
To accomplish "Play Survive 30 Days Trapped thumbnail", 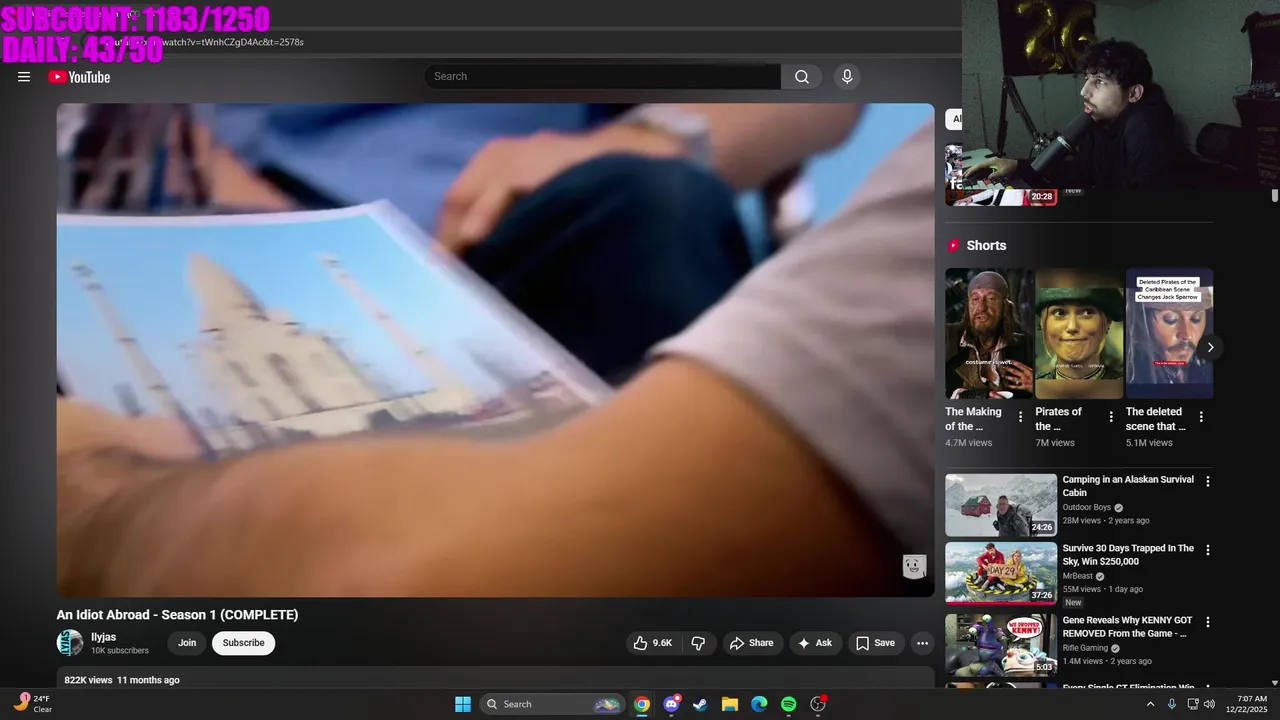I will [1001, 573].
